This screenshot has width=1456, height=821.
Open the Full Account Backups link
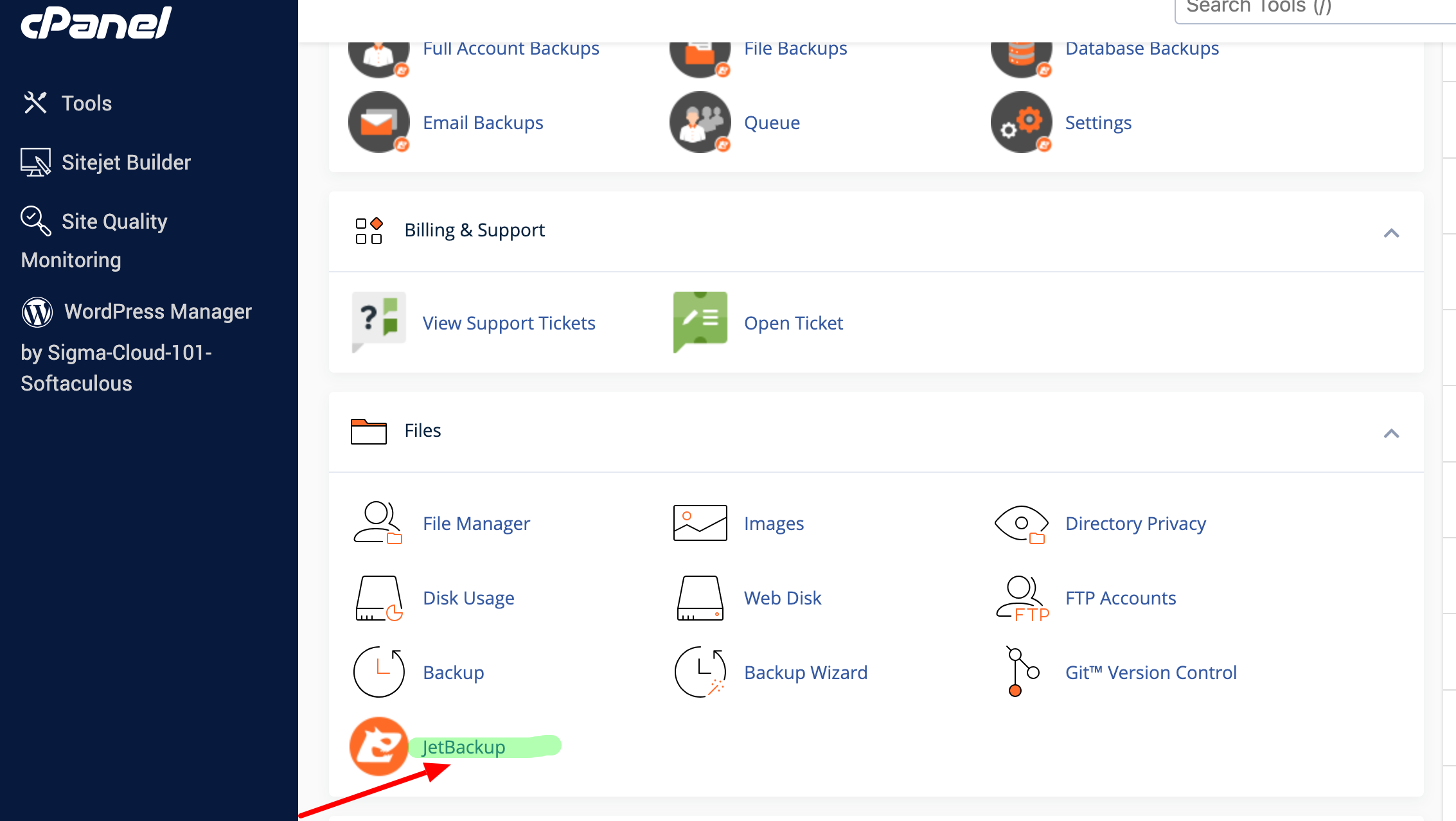click(511, 49)
